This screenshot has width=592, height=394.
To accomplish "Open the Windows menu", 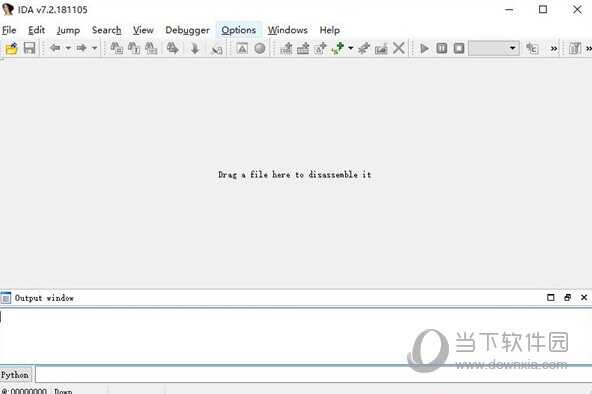I will click(288, 30).
